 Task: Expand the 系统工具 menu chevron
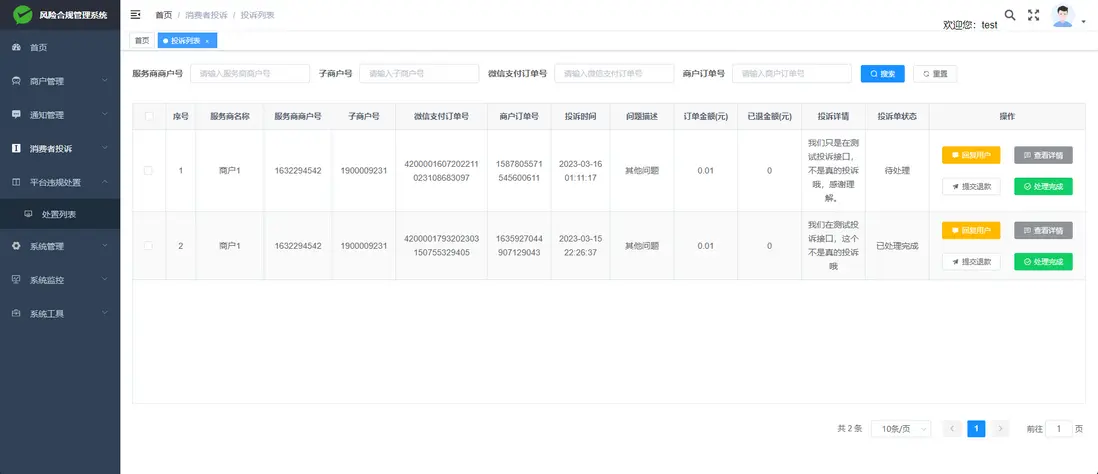(x=104, y=314)
